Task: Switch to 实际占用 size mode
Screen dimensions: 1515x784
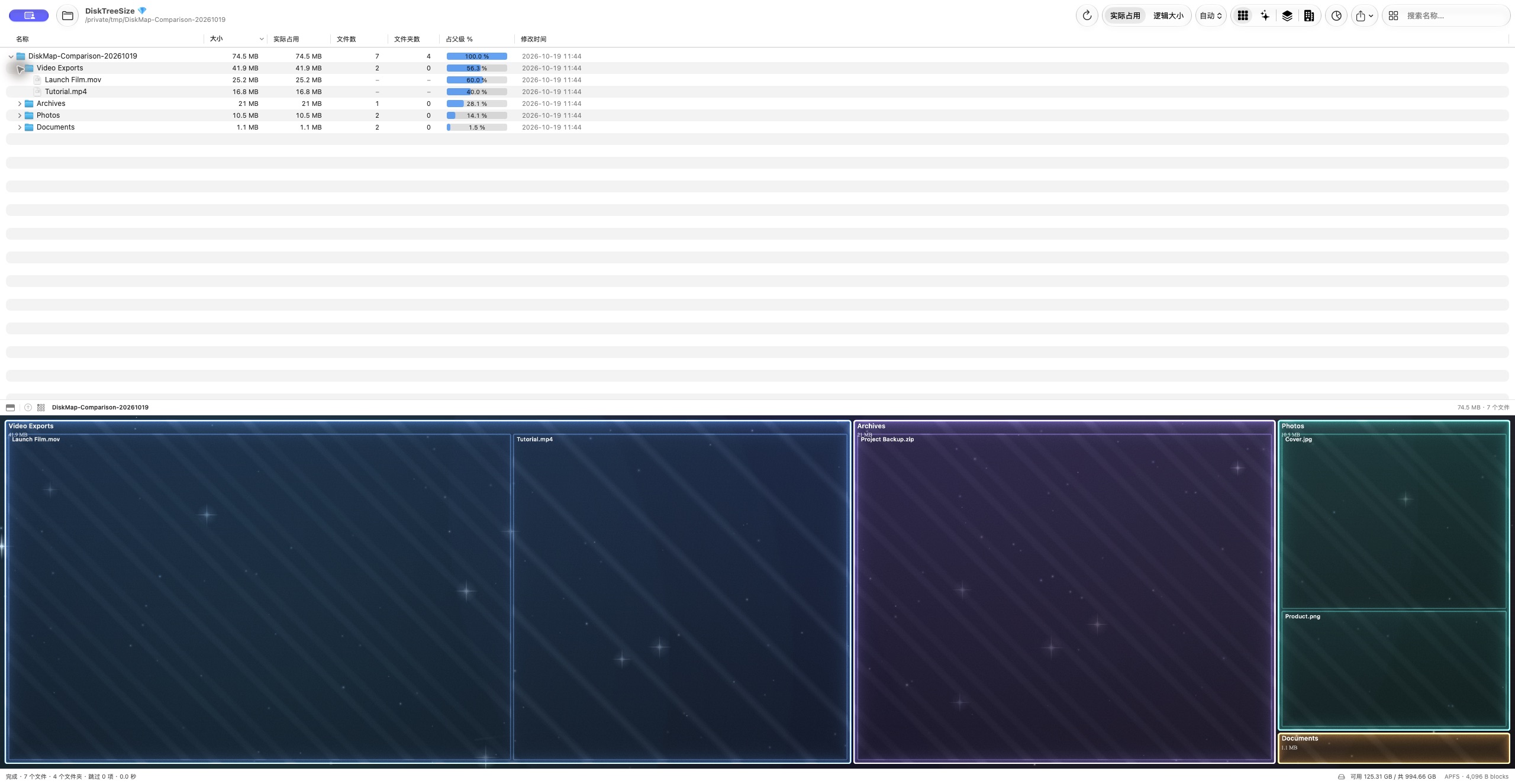Action: pos(1125,16)
